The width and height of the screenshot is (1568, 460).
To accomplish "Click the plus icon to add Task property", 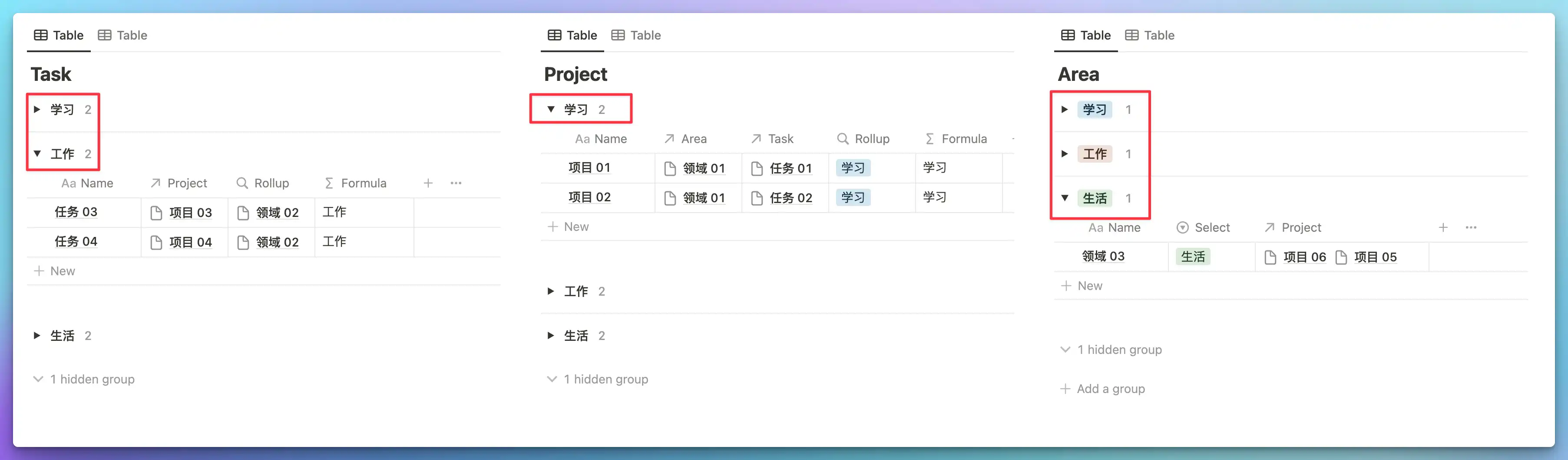I will click(x=428, y=183).
